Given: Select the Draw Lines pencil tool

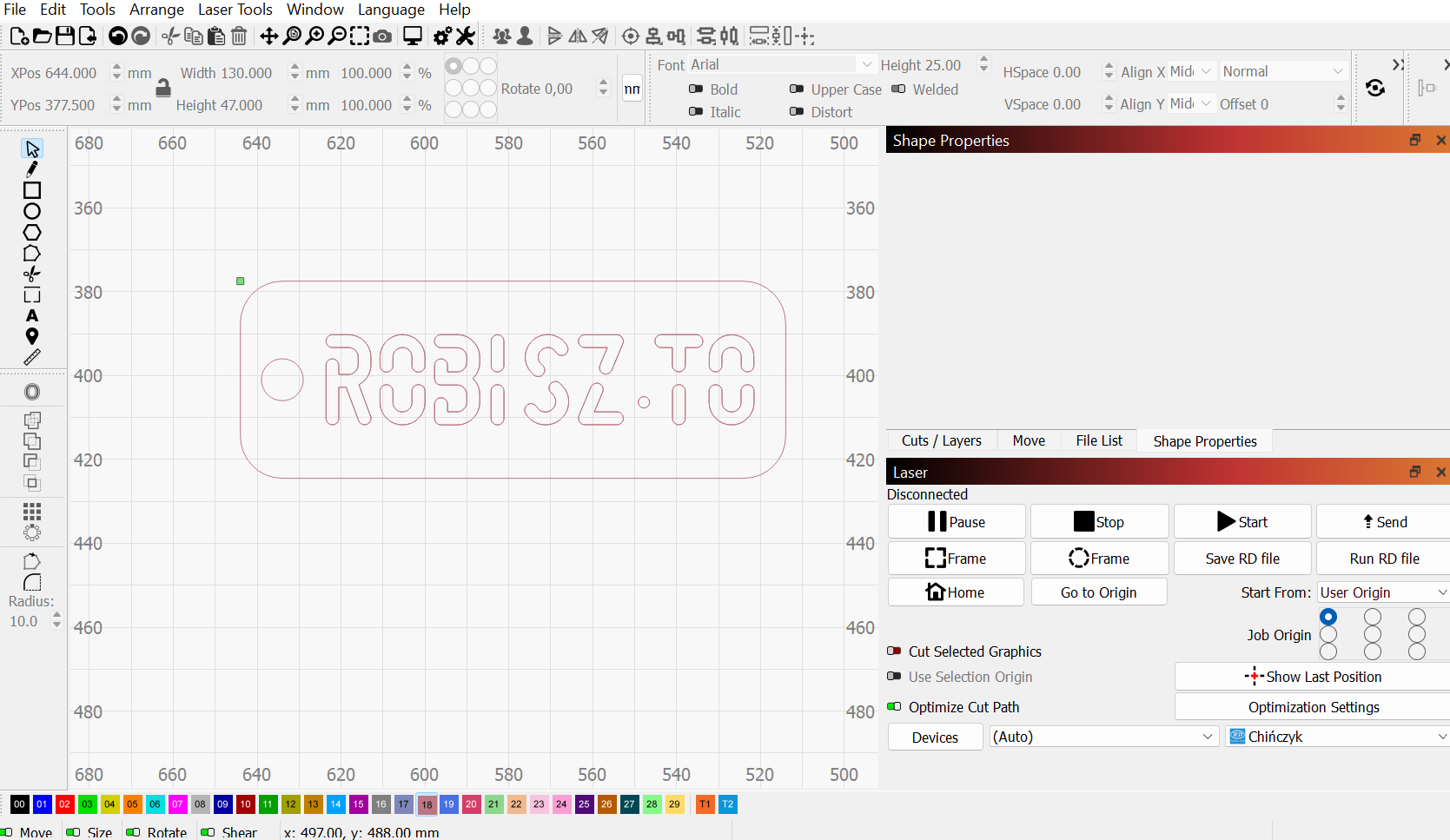Looking at the screenshot, I should [32, 169].
